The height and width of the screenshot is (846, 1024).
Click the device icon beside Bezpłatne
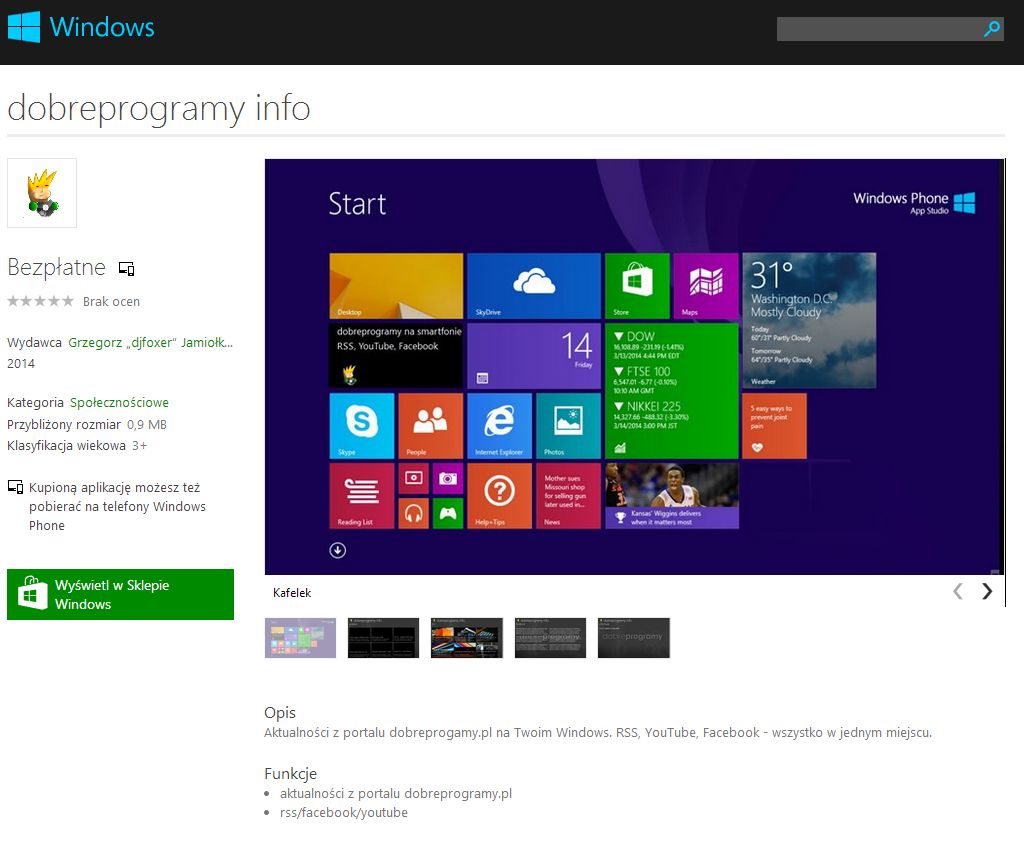(126, 268)
